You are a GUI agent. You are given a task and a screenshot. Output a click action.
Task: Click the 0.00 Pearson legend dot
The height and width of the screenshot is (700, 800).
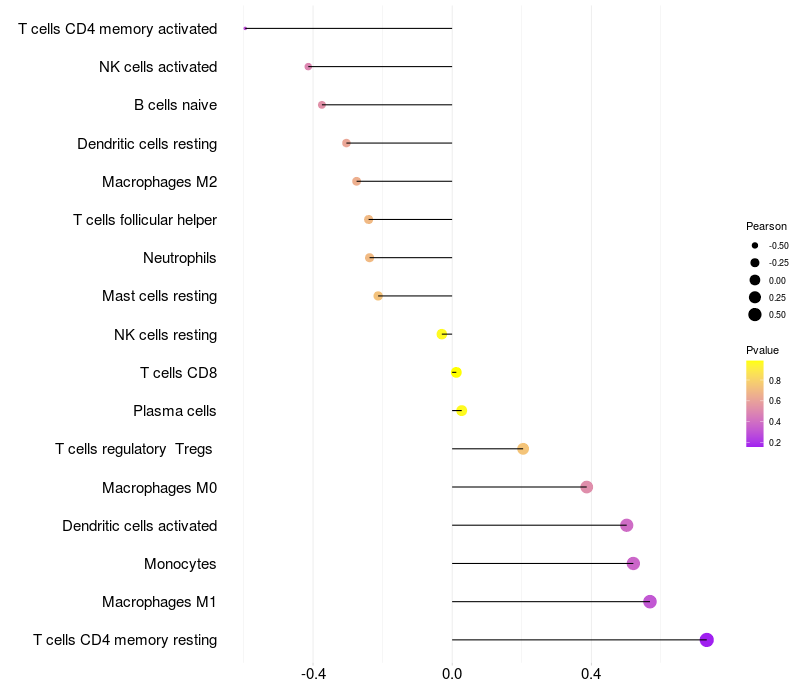pos(755,280)
